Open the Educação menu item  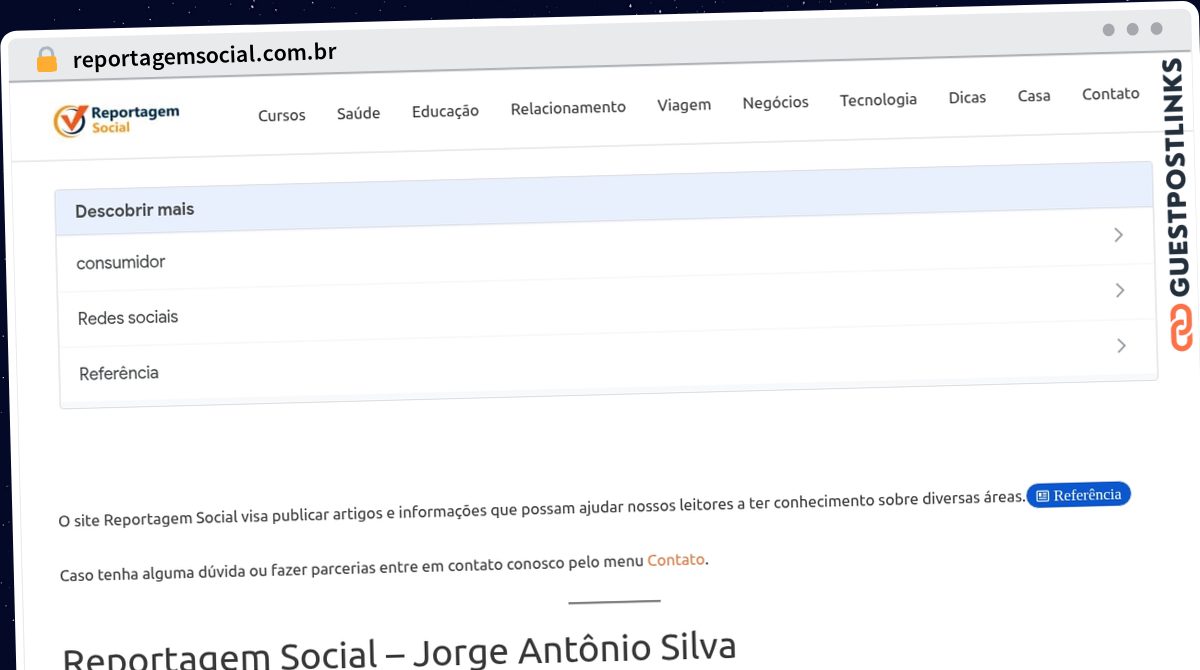tap(445, 111)
